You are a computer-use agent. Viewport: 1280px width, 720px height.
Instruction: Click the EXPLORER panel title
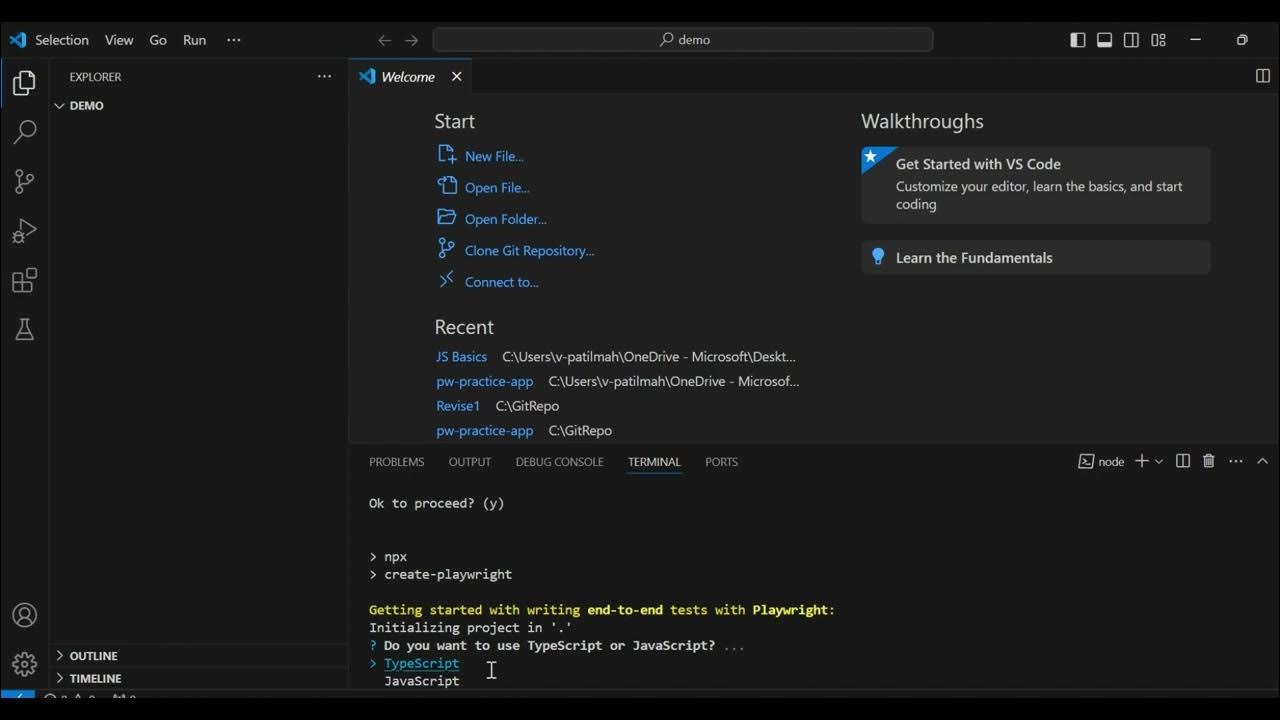95,77
